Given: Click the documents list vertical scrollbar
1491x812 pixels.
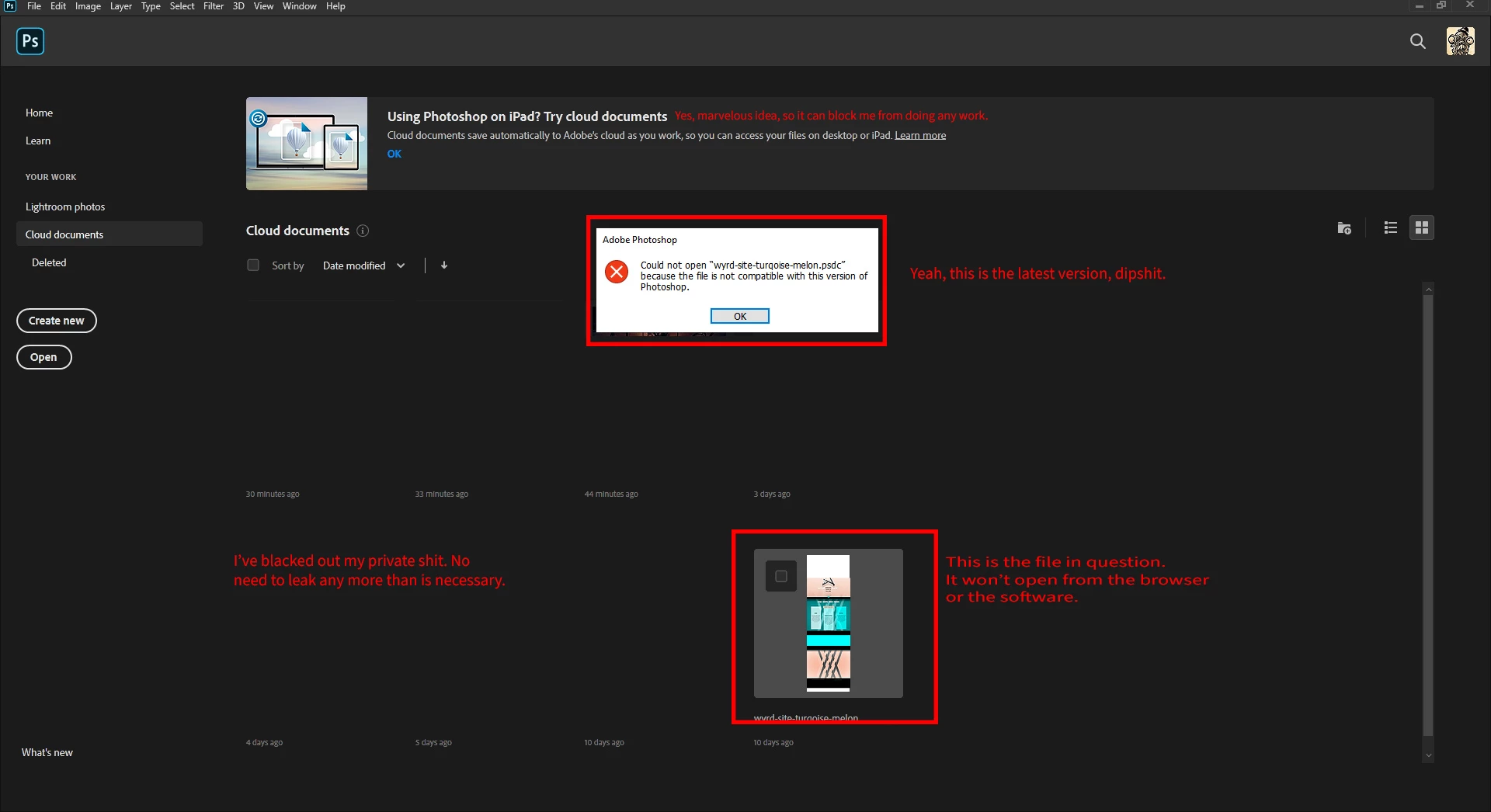Looking at the screenshot, I should pyautogui.click(x=1428, y=514).
